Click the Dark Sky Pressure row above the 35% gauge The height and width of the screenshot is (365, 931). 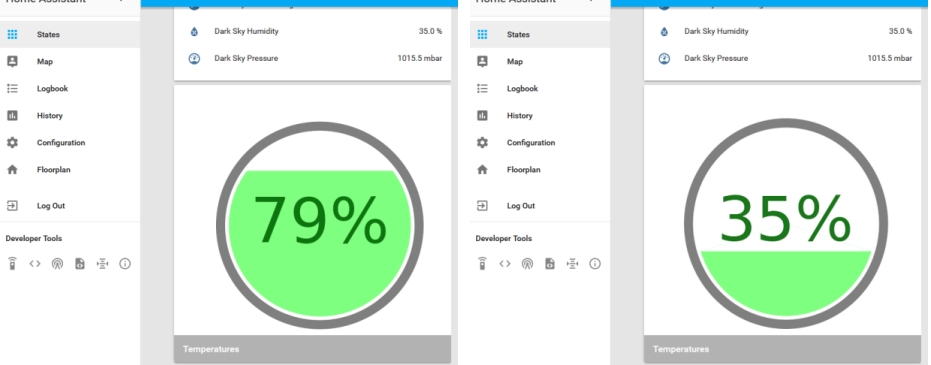783,58
